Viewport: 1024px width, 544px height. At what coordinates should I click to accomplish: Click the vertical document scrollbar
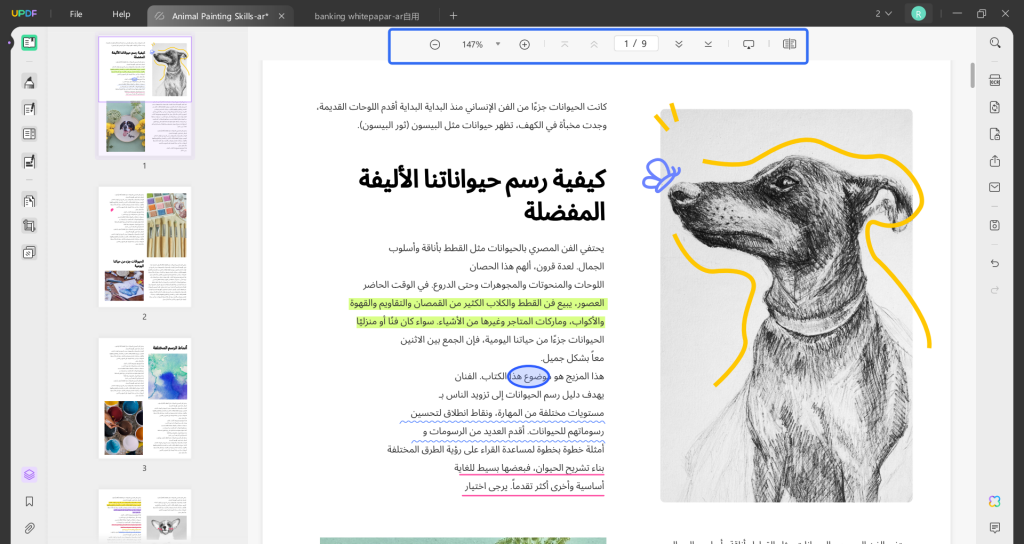pos(972,75)
